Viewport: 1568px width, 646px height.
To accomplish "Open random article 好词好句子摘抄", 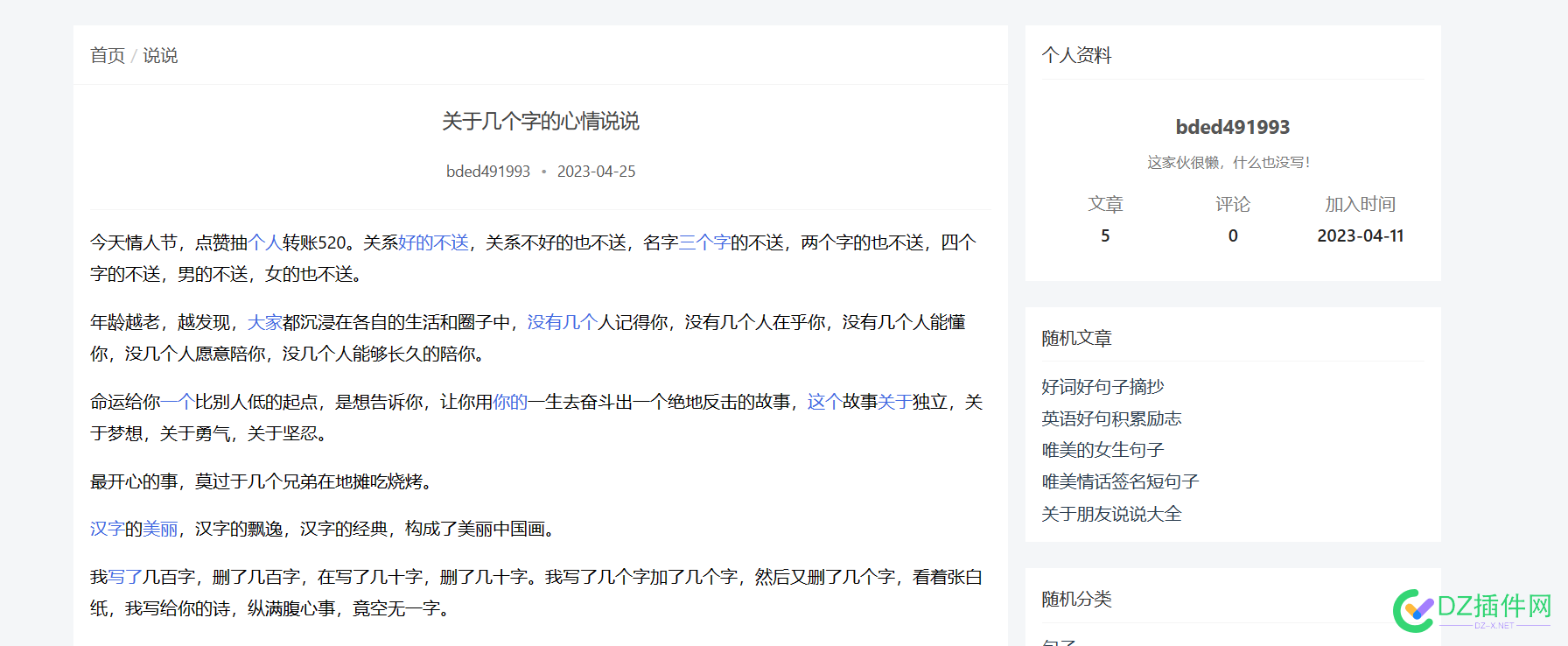I will (x=1102, y=387).
